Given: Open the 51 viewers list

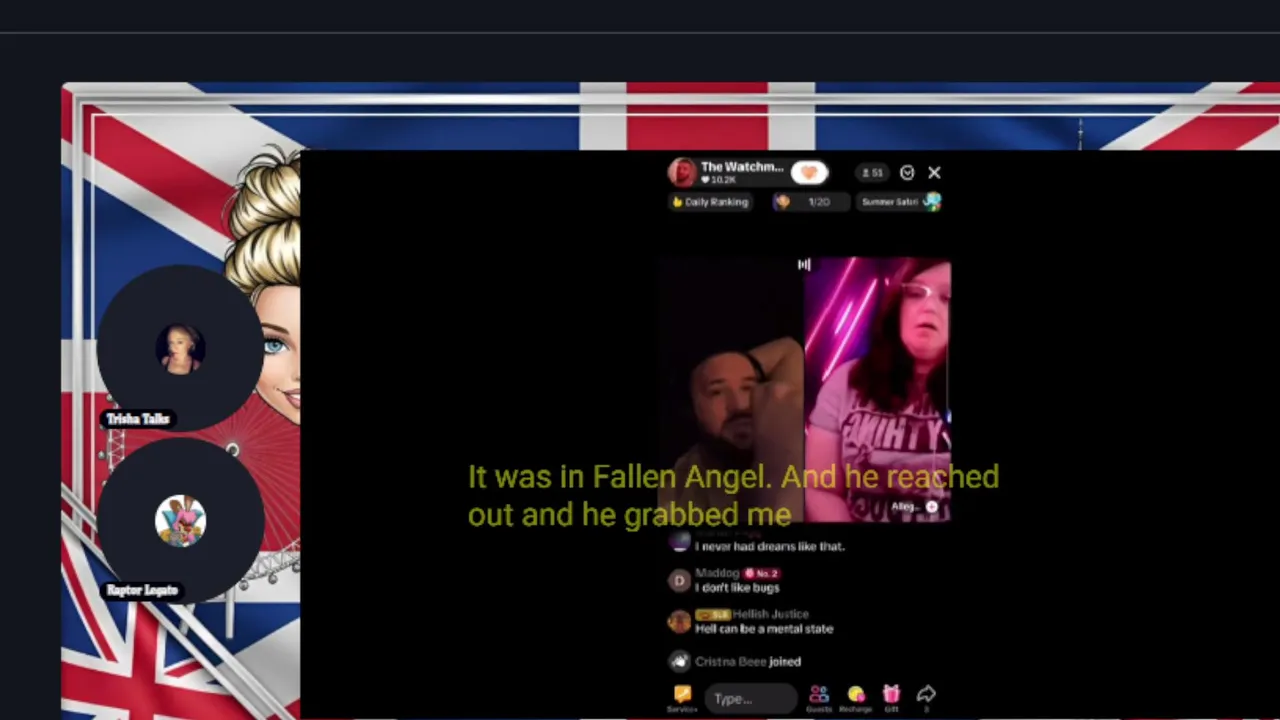Looking at the screenshot, I should pyautogui.click(x=873, y=173).
